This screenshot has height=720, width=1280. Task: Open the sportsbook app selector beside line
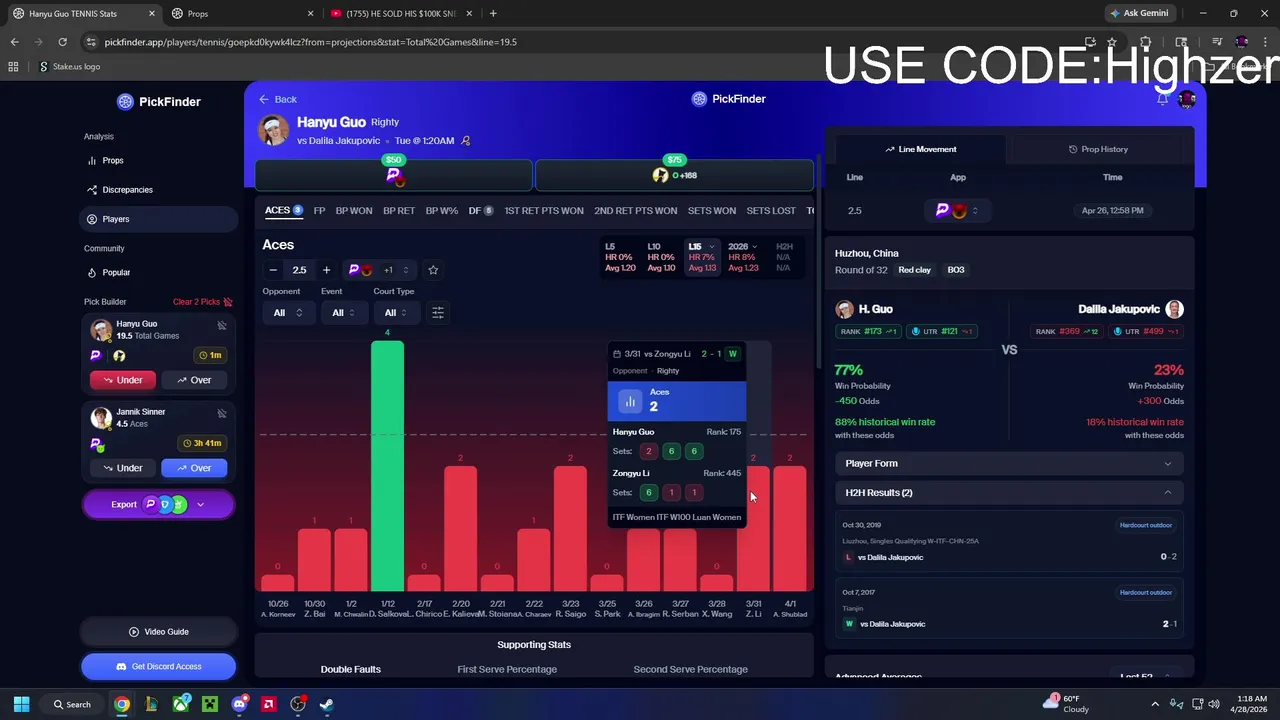tap(379, 270)
